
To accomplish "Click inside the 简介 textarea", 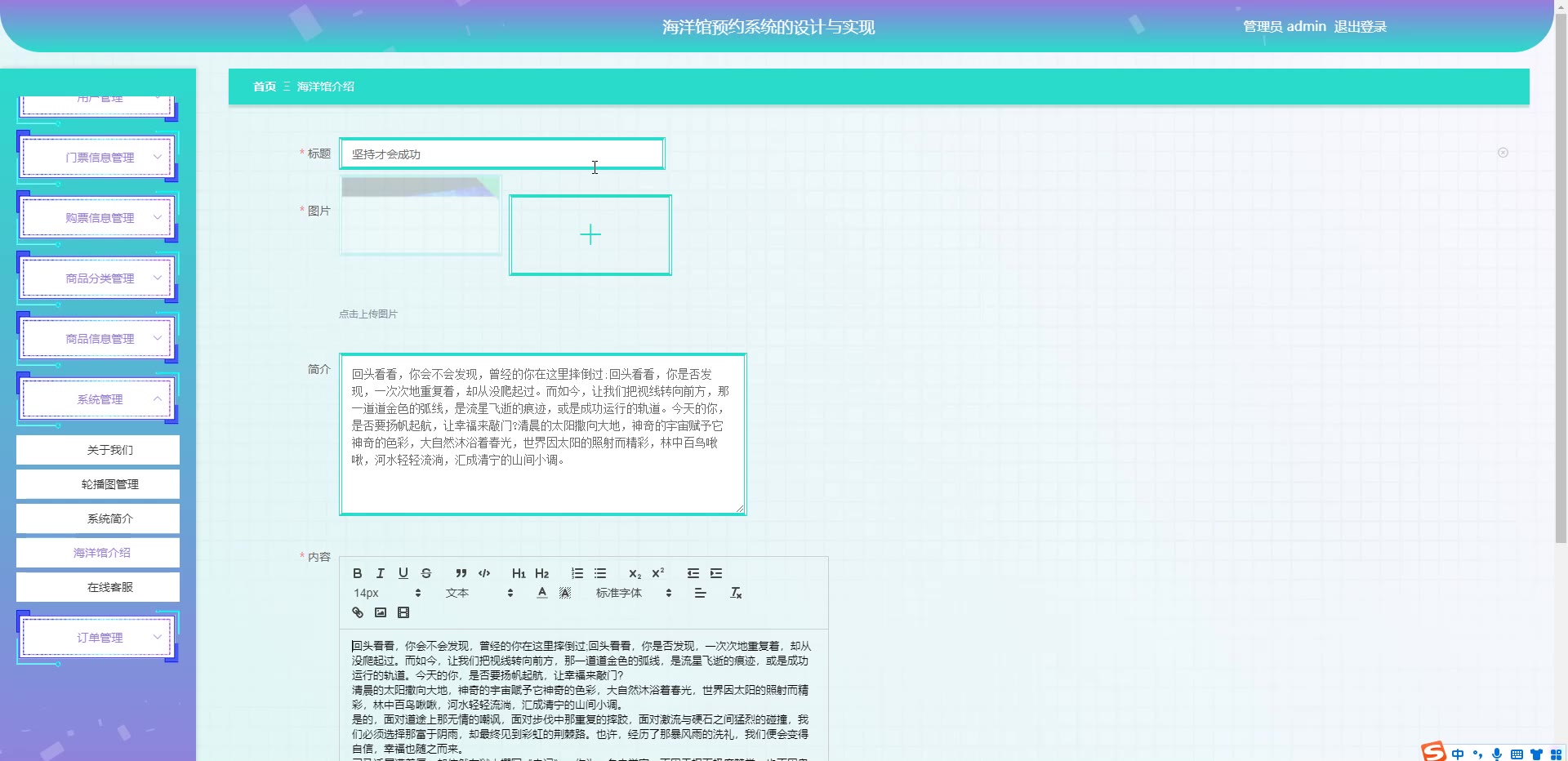I will [x=543, y=434].
